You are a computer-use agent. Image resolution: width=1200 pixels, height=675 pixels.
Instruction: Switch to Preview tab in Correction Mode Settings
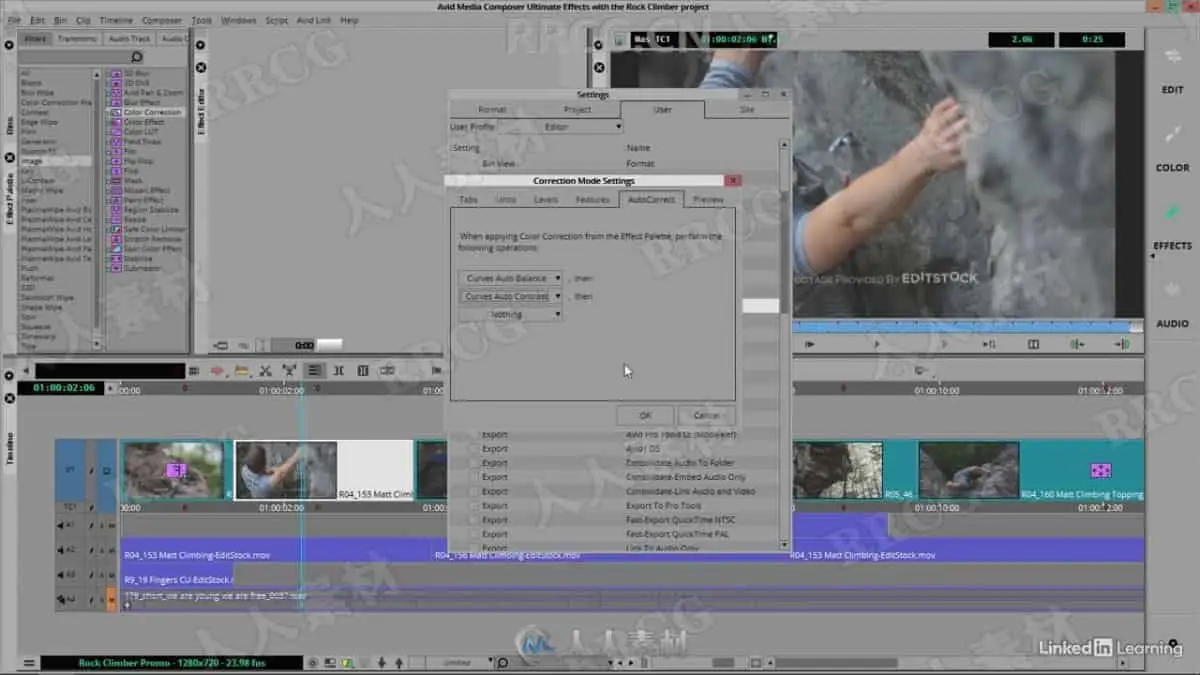click(708, 200)
